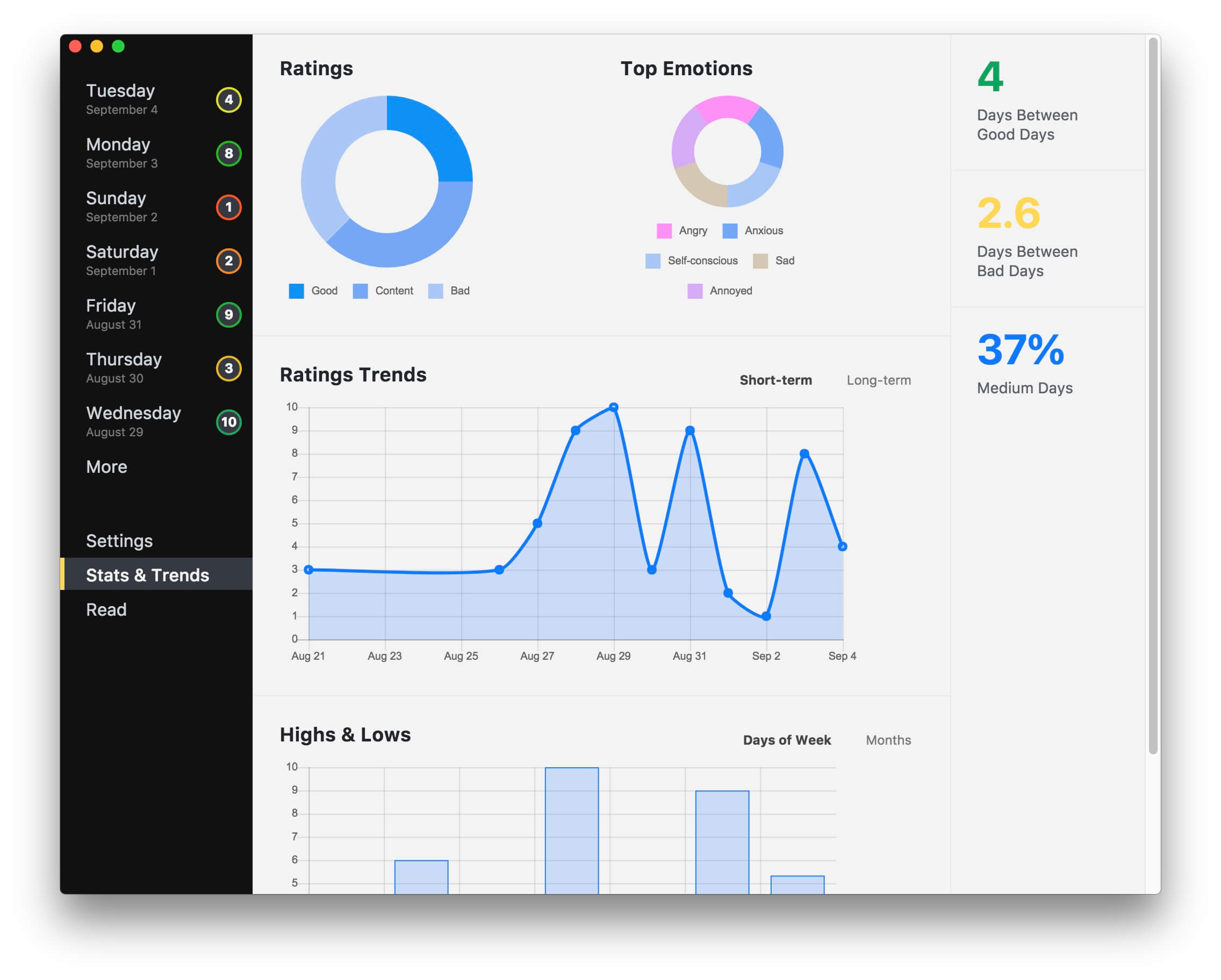
Task: Toggle the Angry series in Emotions legend
Action: (682, 230)
